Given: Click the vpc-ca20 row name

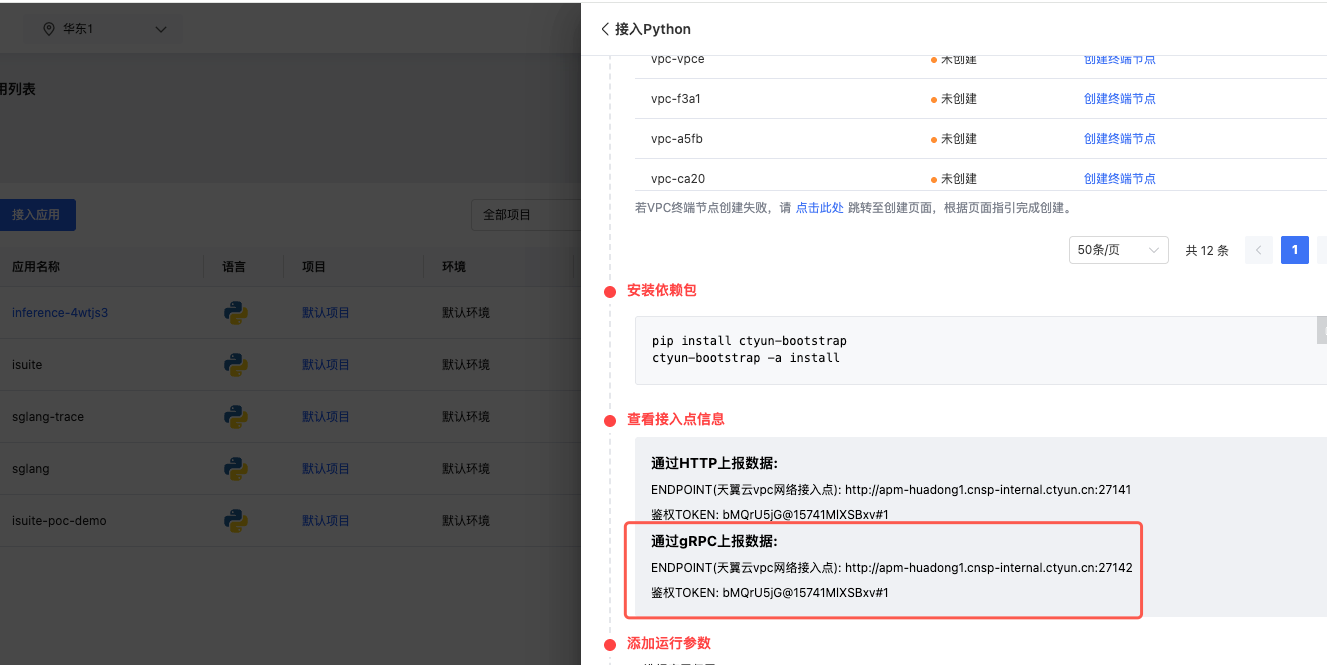Looking at the screenshot, I should [678, 179].
